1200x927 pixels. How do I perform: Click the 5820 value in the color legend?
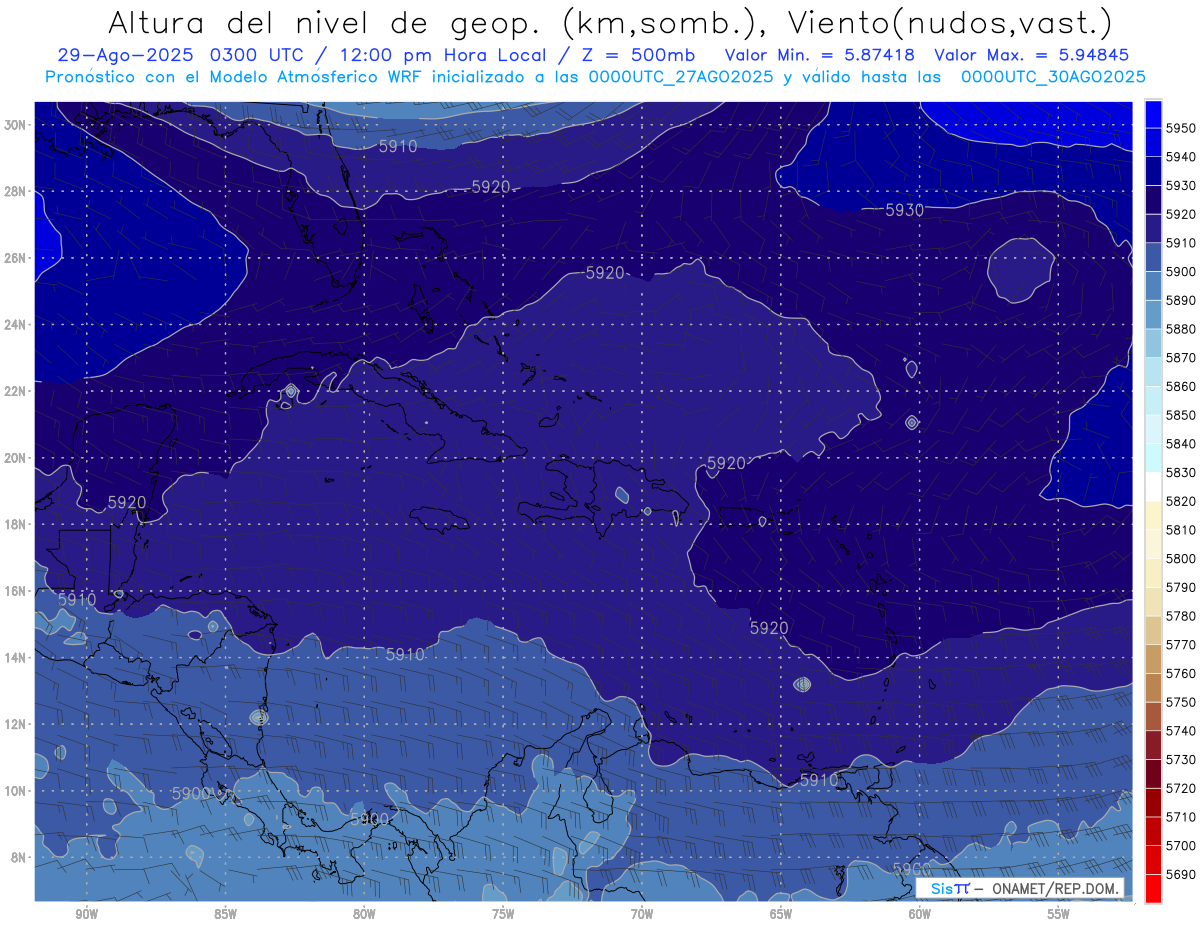pos(1181,501)
